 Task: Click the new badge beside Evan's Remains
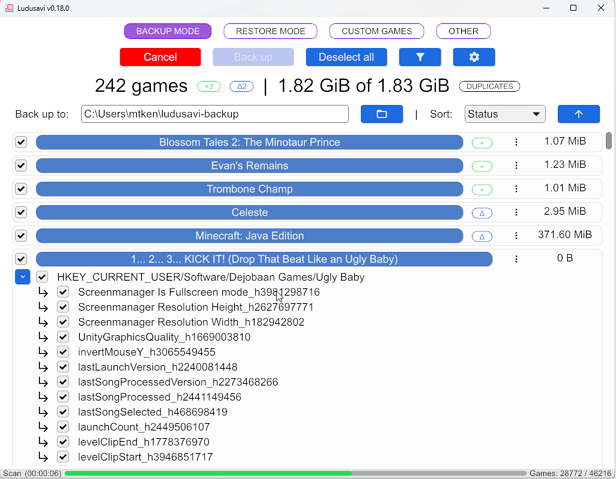click(x=482, y=166)
